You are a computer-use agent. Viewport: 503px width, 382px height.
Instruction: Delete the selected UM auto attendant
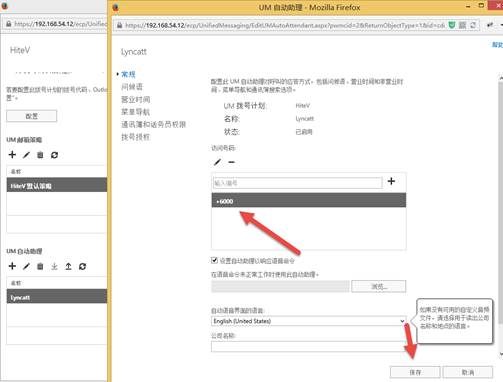pyautogui.click(x=40, y=266)
